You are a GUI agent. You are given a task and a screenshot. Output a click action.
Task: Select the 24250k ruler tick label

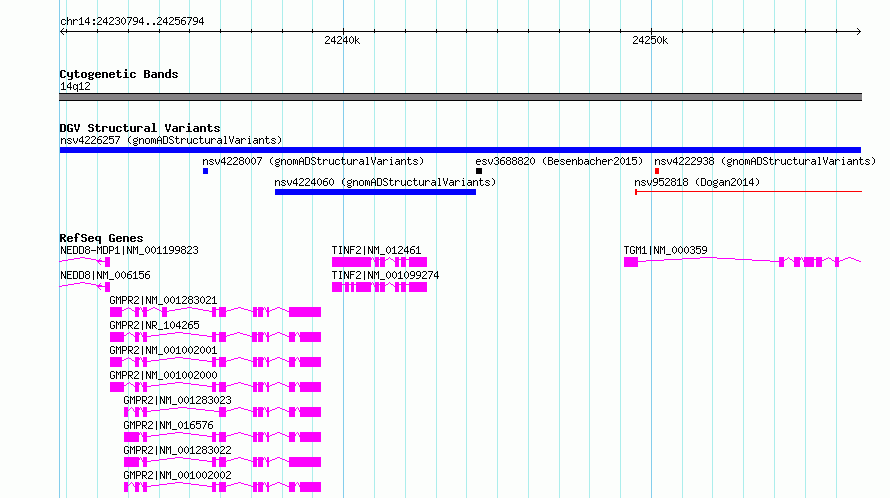point(650,40)
